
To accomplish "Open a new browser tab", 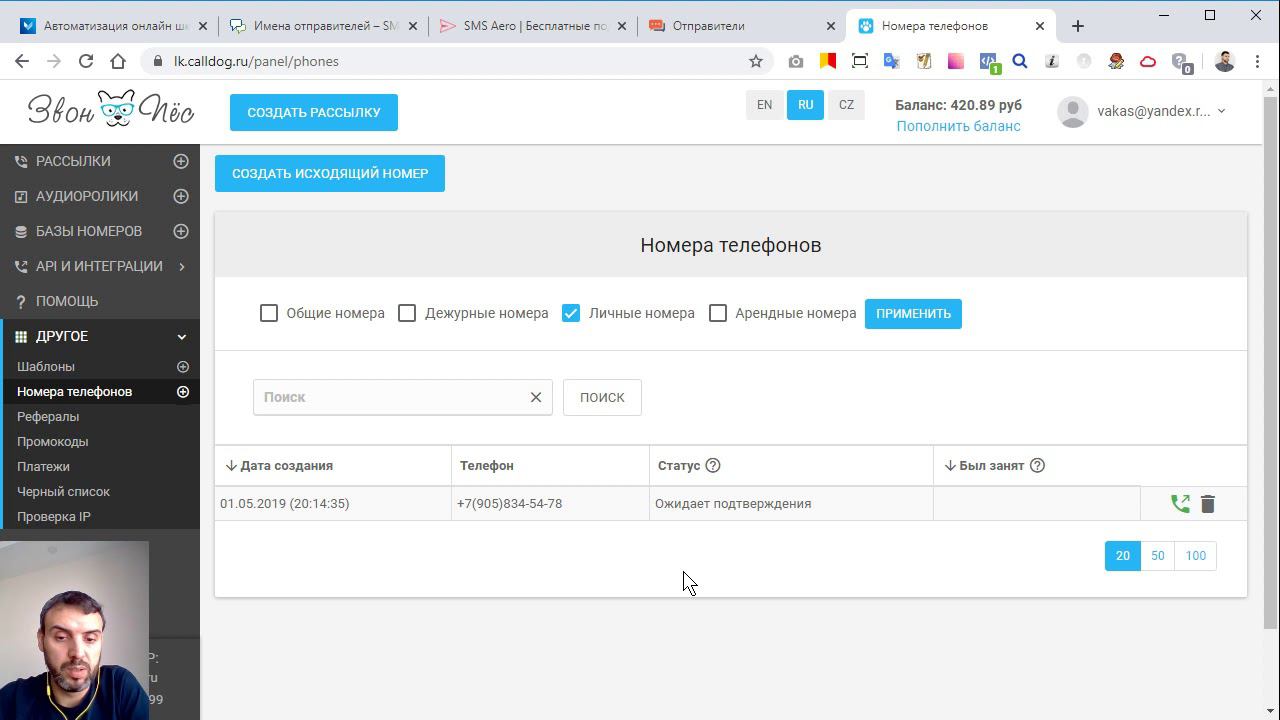I will (1077, 26).
